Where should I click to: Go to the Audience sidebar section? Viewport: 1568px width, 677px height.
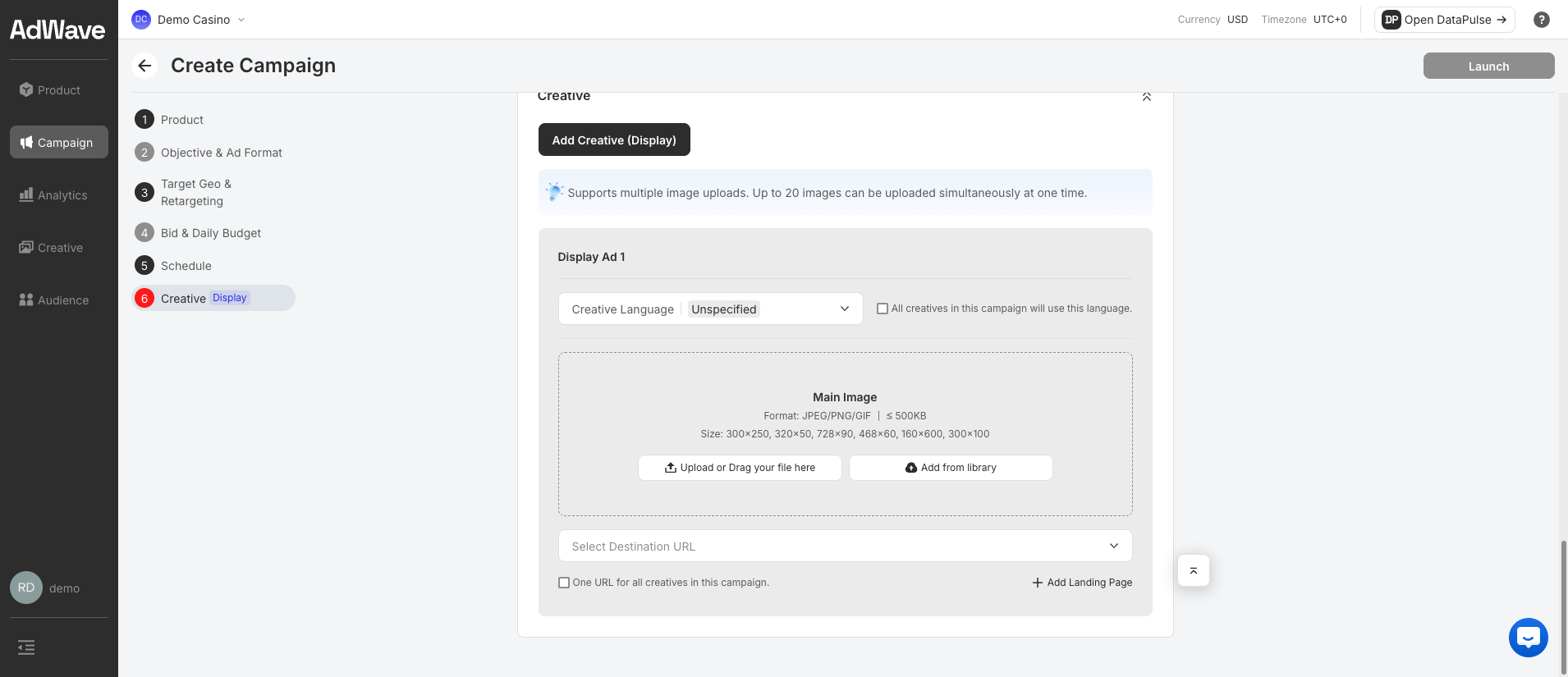(x=59, y=300)
